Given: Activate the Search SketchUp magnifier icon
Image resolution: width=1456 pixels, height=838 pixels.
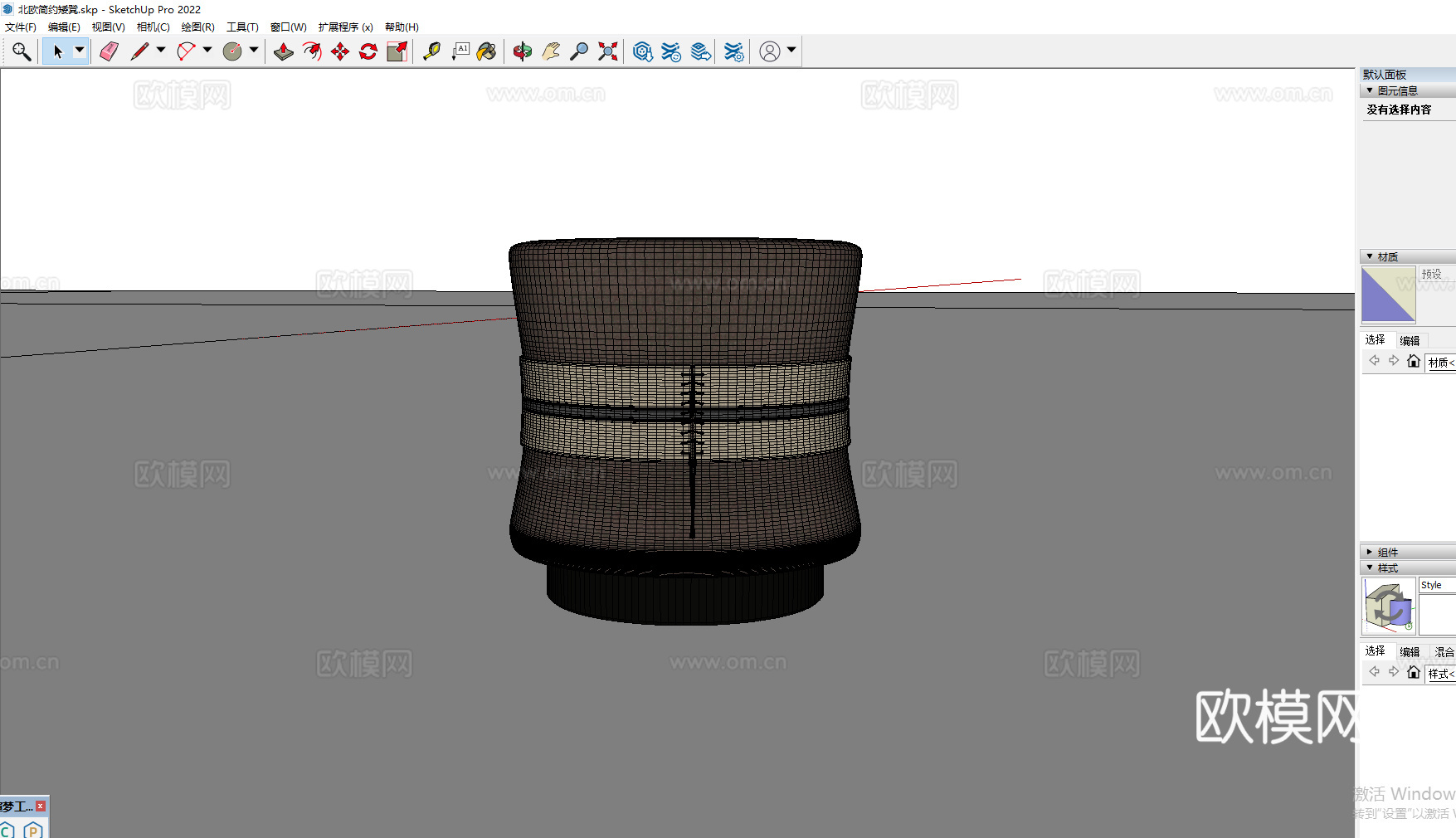Looking at the screenshot, I should [x=22, y=51].
